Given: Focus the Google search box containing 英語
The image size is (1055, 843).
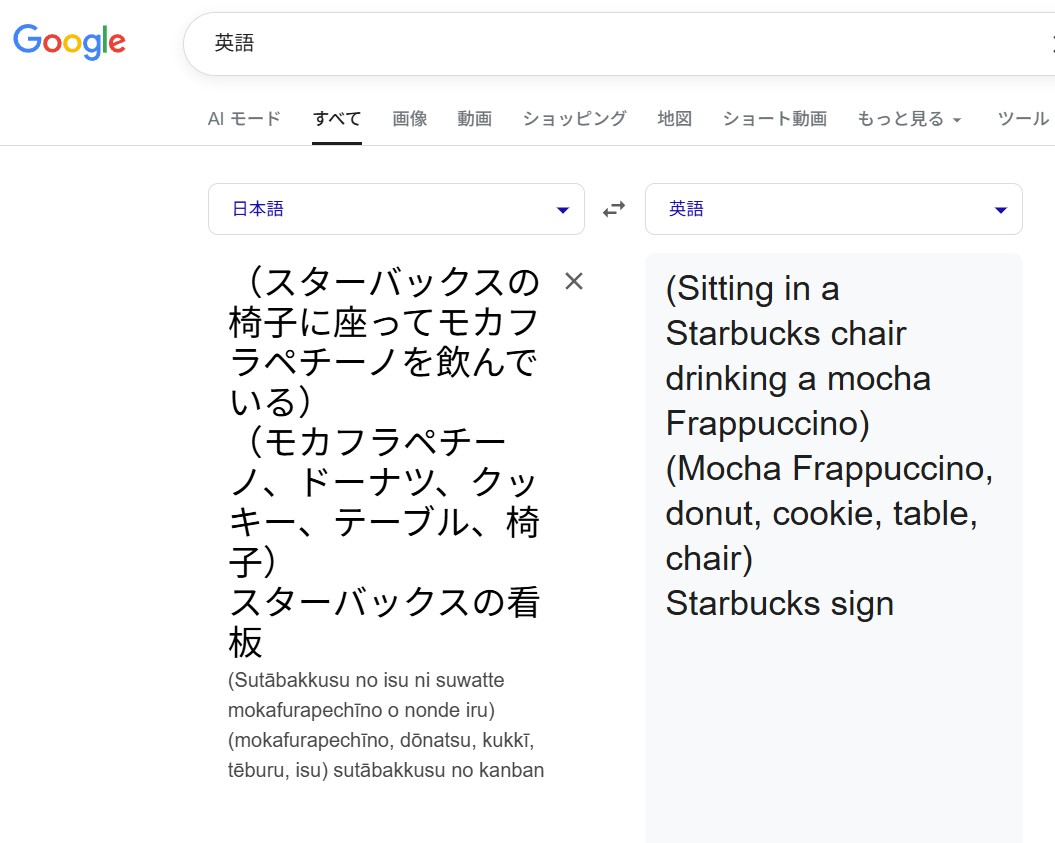Looking at the screenshot, I should click(600, 44).
